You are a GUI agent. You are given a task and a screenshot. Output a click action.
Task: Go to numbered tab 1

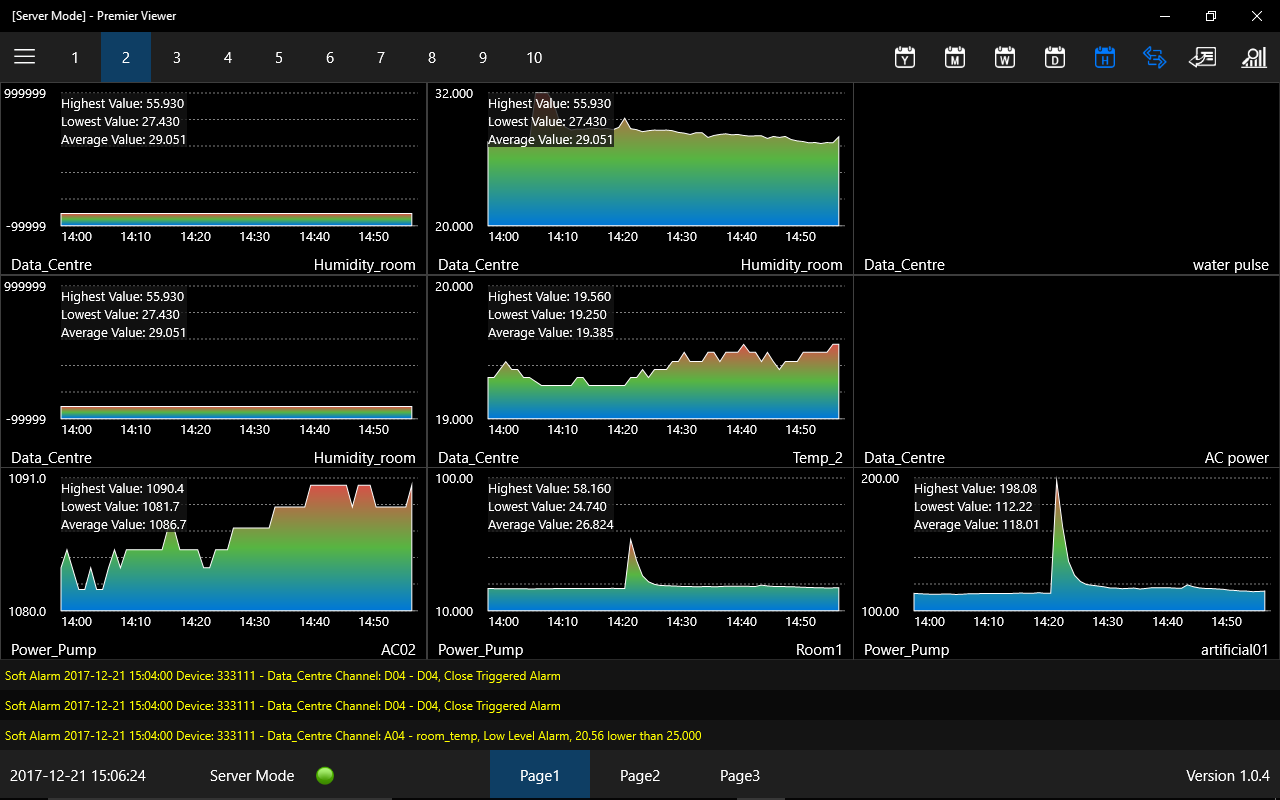[x=75, y=58]
